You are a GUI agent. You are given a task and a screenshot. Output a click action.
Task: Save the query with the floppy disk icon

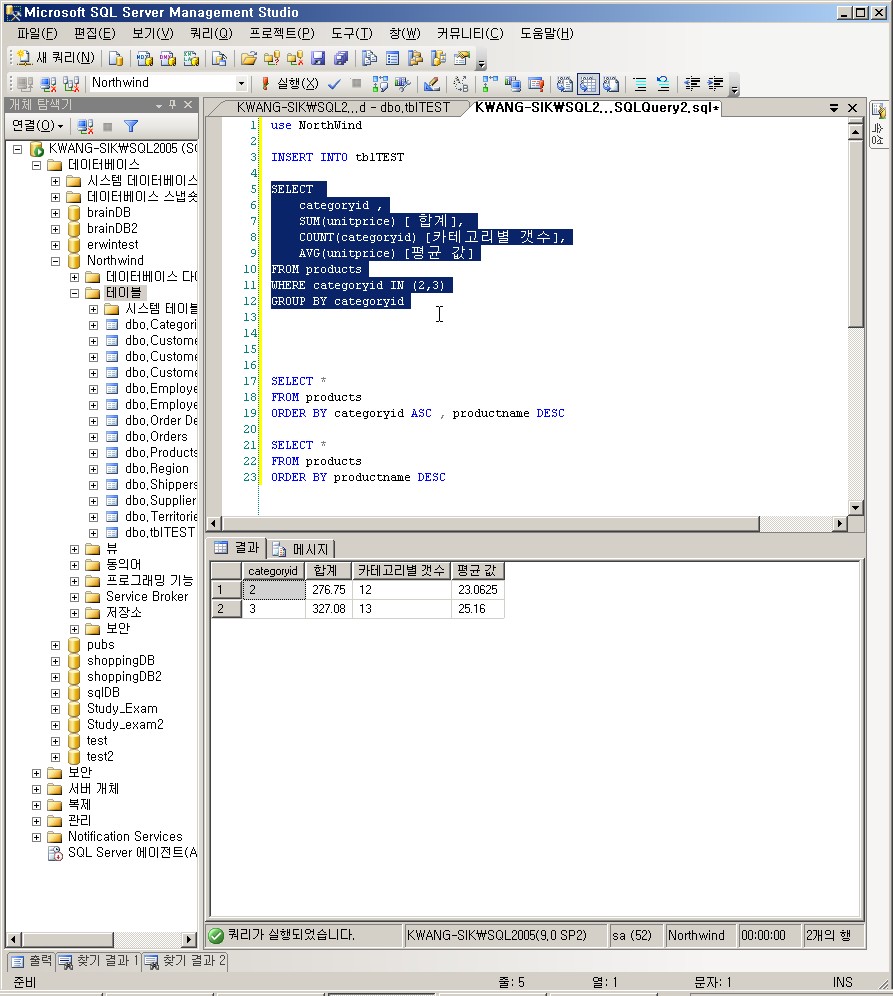point(318,58)
